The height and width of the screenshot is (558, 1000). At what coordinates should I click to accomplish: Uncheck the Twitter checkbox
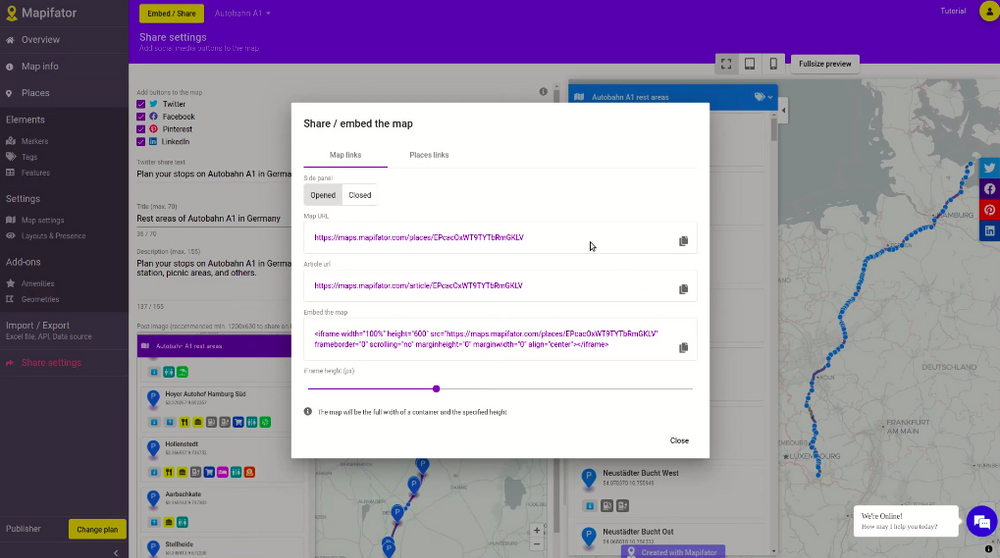pyautogui.click(x=141, y=104)
